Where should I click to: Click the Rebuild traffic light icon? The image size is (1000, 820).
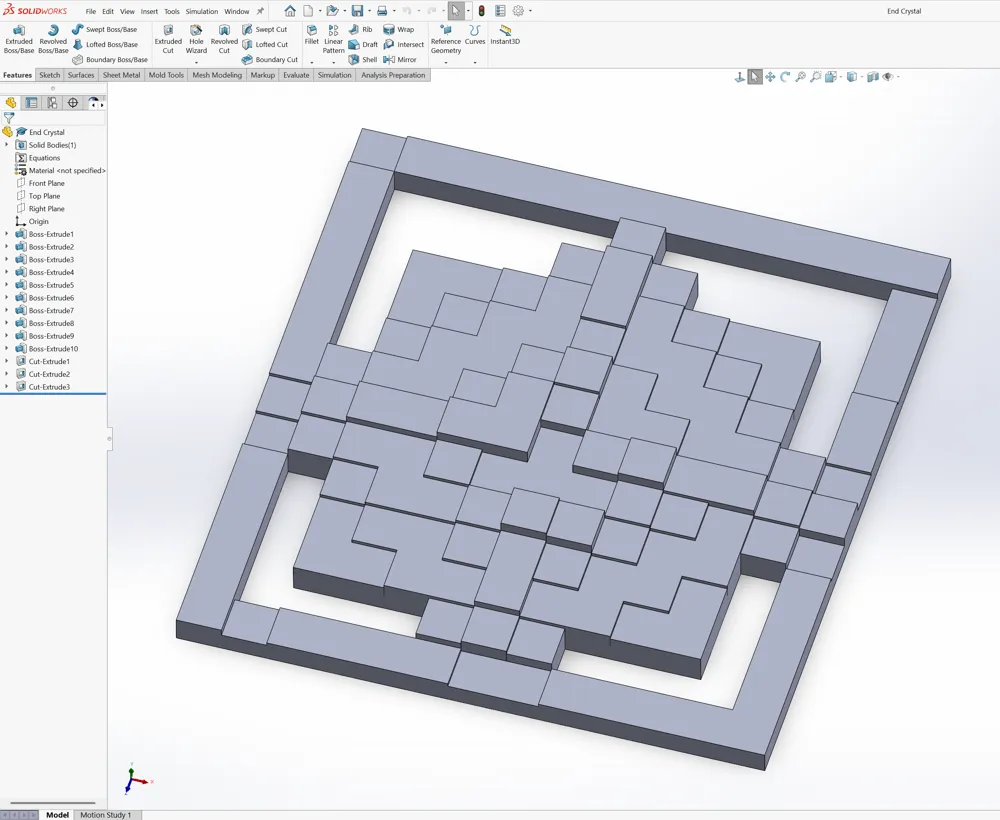pos(482,11)
